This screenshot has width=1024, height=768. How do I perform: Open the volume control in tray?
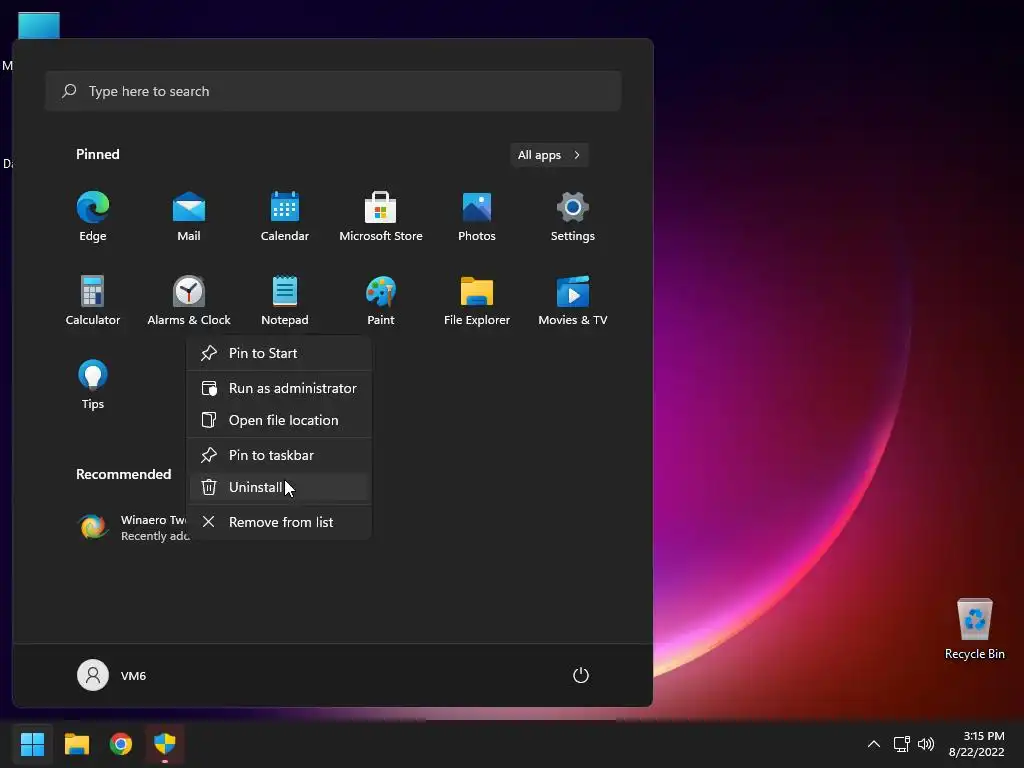pos(925,744)
